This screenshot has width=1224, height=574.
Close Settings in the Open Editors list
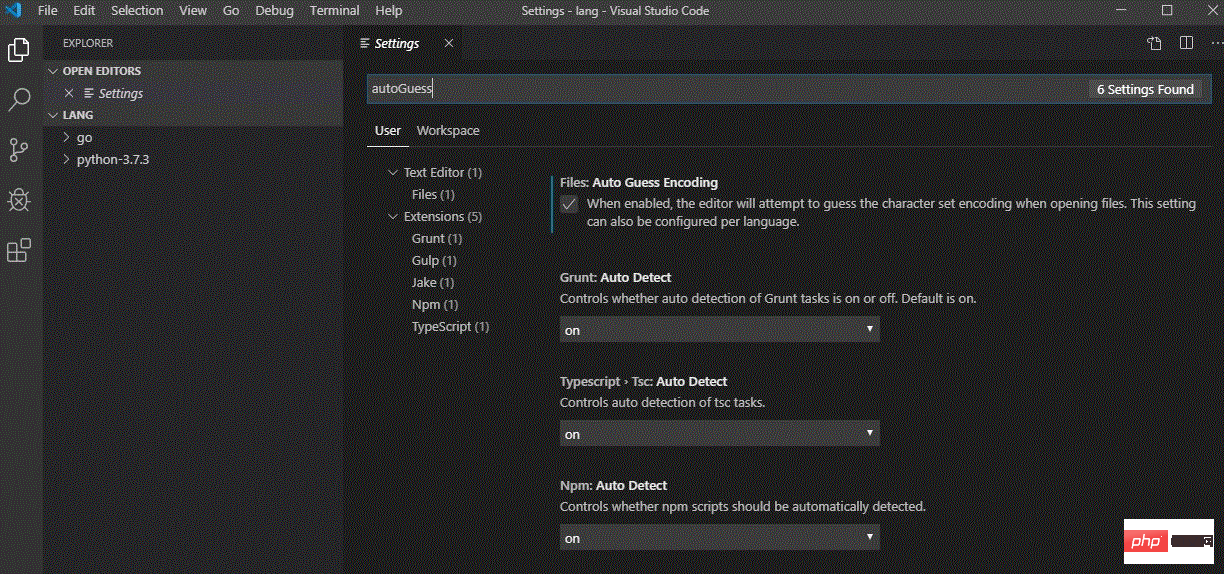pyautogui.click(x=69, y=93)
